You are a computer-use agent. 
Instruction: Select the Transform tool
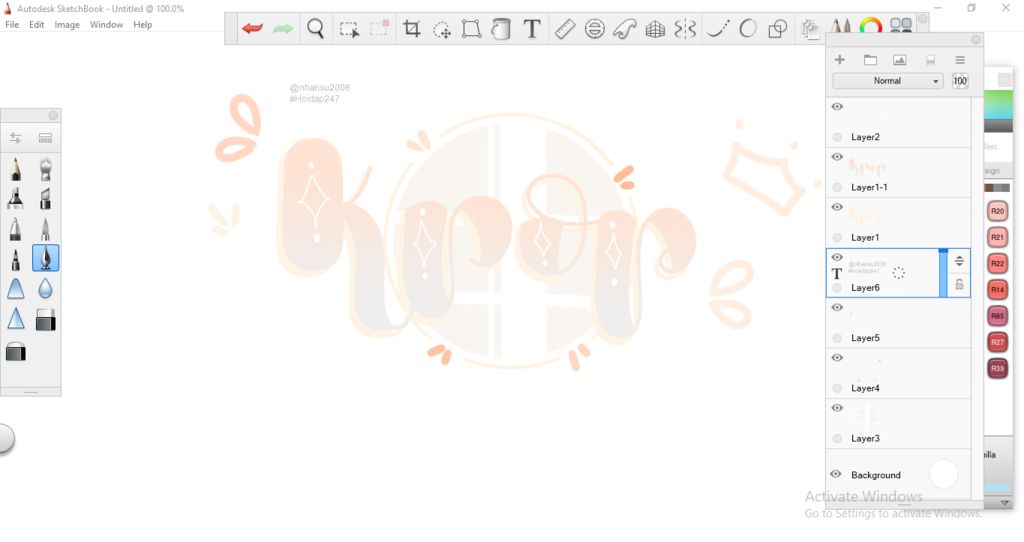coord(471,29)
